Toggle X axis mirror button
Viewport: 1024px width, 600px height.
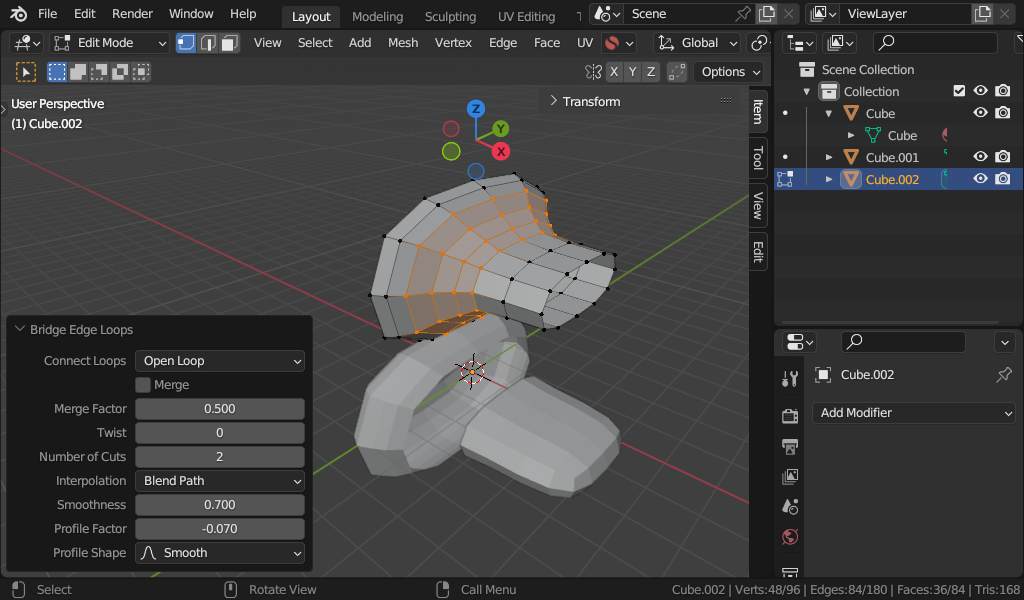click(613, 72)
